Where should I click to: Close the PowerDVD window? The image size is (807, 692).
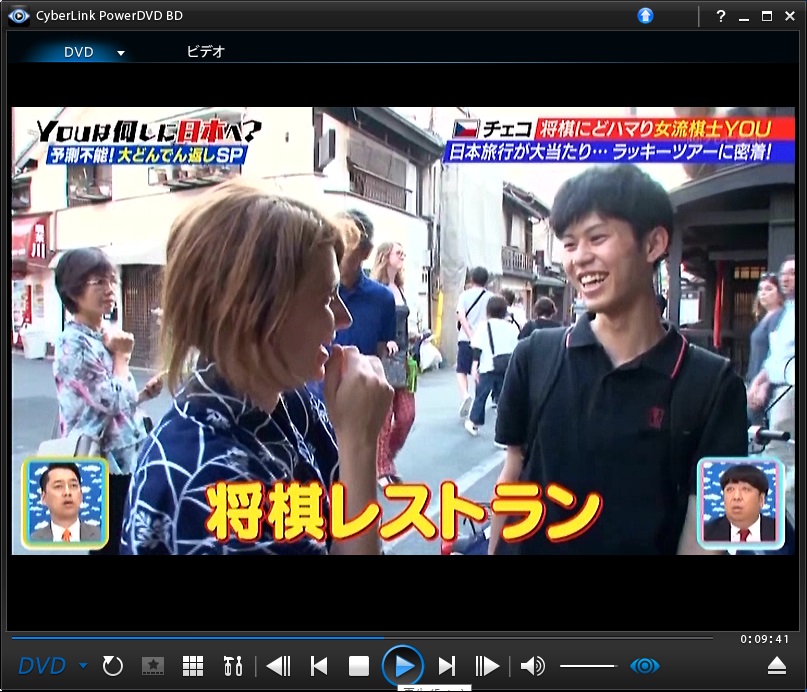click(x=790, y=16)
